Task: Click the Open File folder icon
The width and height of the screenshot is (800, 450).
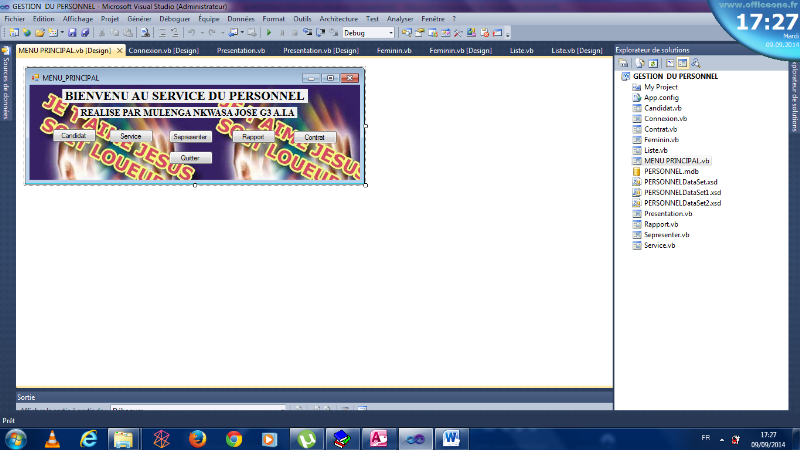Action: (40, 33)
